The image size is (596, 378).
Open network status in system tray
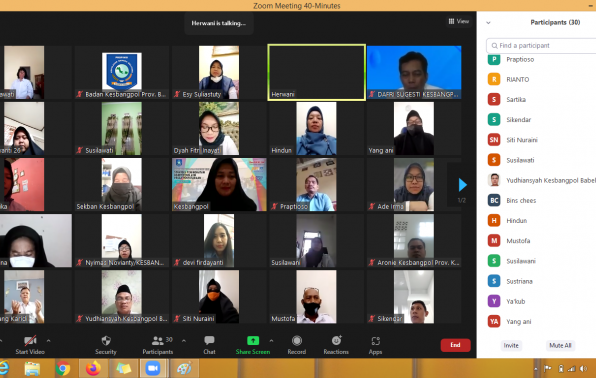pyautogui.click(x=572, y=368)
